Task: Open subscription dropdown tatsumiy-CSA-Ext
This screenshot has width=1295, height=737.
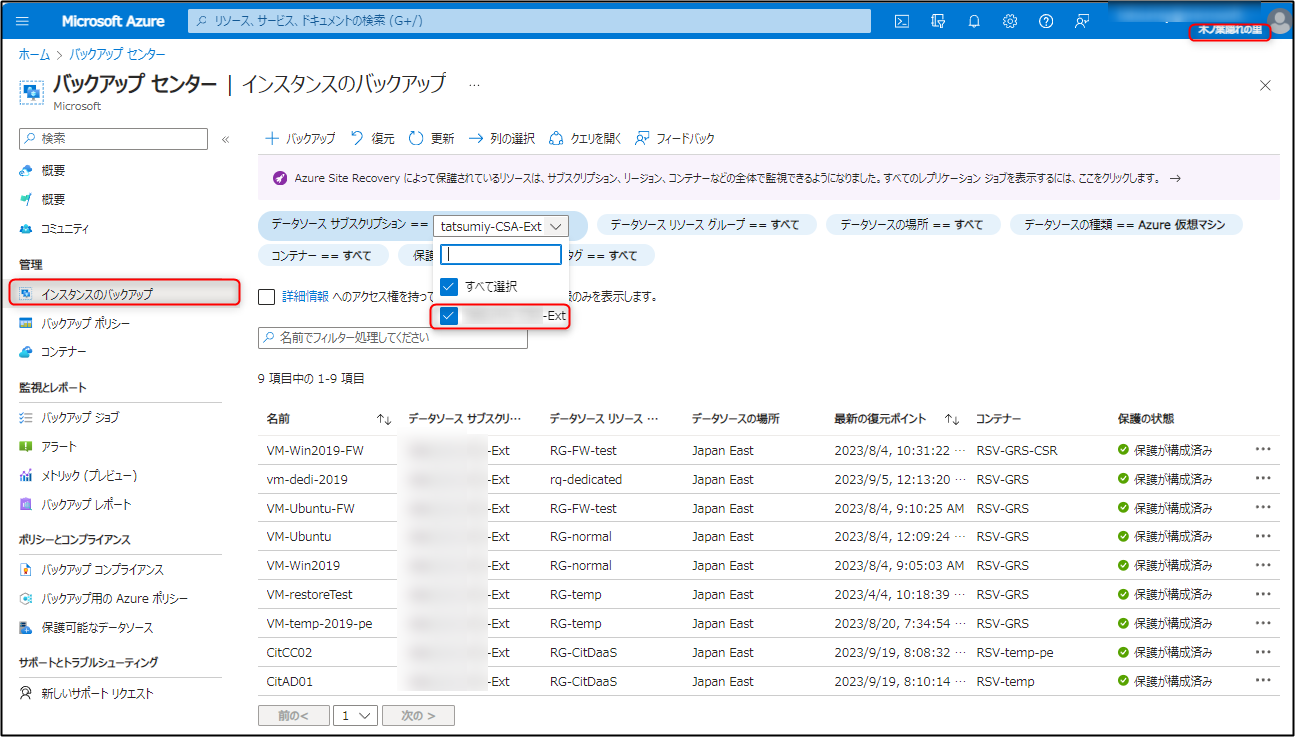Action: pyautogui.click(x=501, y=226)
